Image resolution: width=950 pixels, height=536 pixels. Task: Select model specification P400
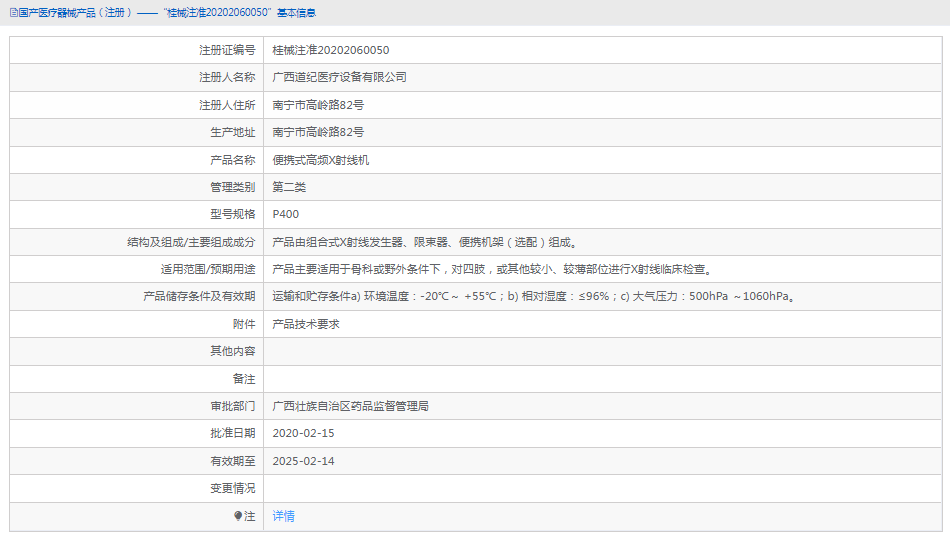(x=285, y=214)
